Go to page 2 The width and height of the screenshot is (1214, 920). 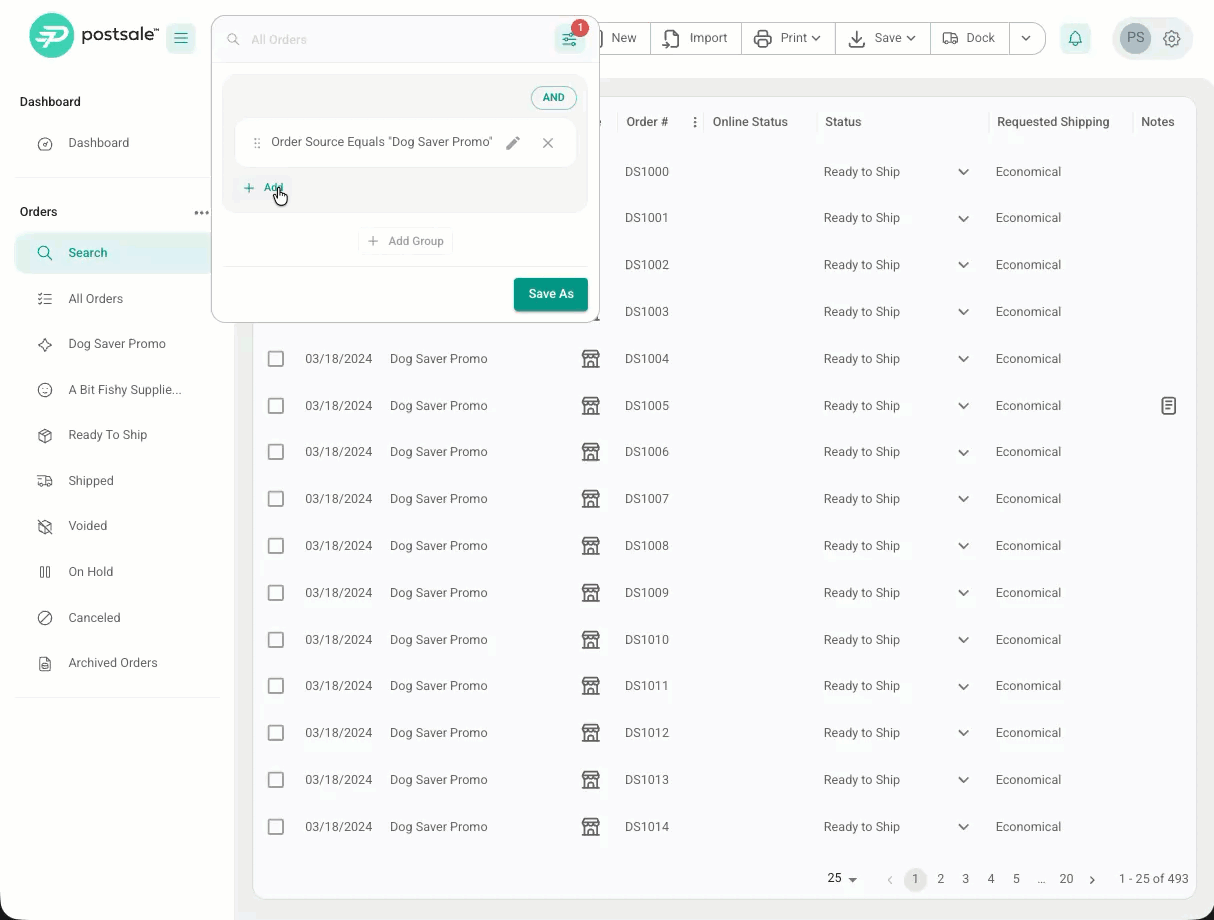[x=940, y=879]
